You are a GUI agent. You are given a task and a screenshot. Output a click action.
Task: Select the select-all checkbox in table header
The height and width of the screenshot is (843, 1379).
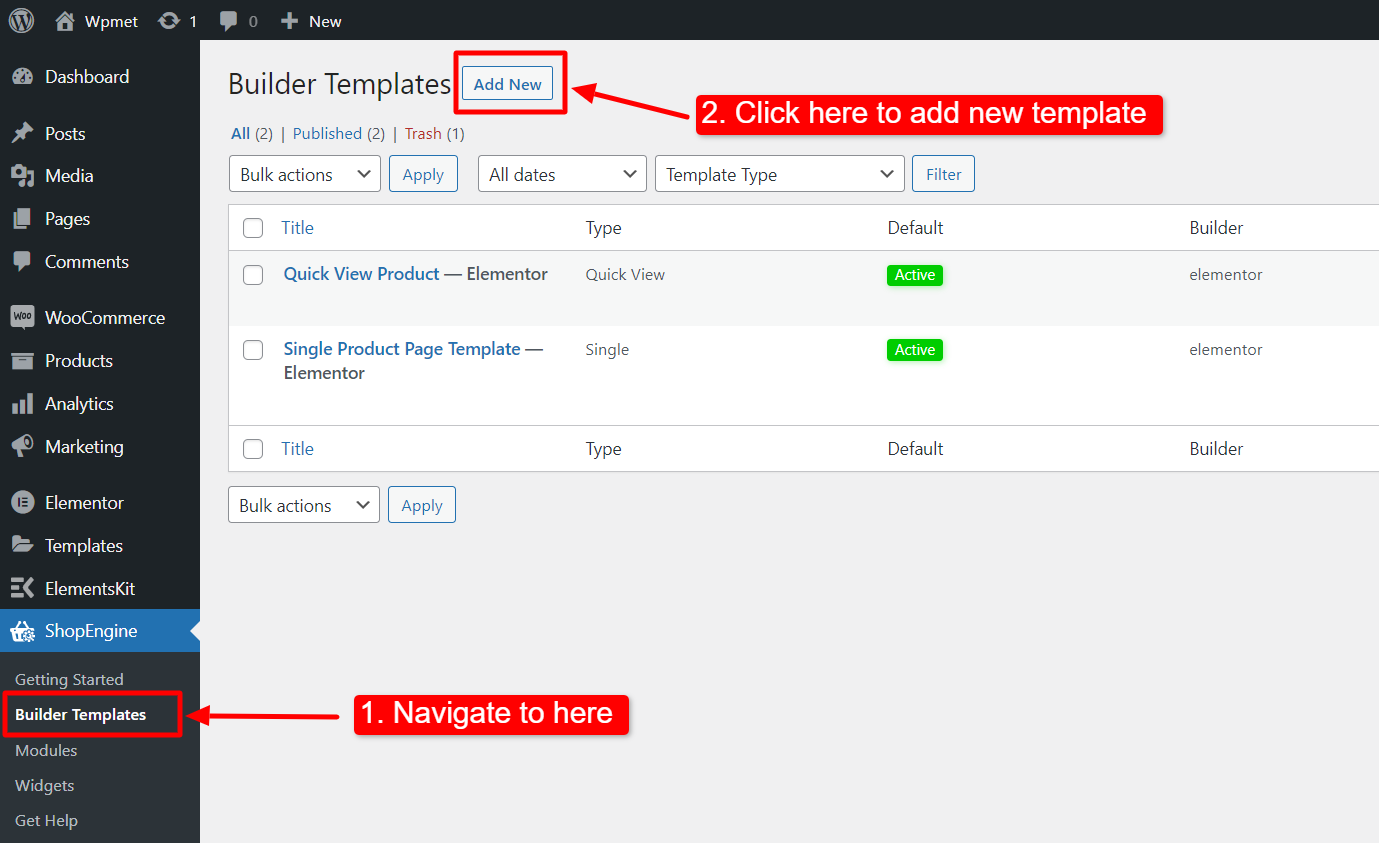[x=253, y=227]
